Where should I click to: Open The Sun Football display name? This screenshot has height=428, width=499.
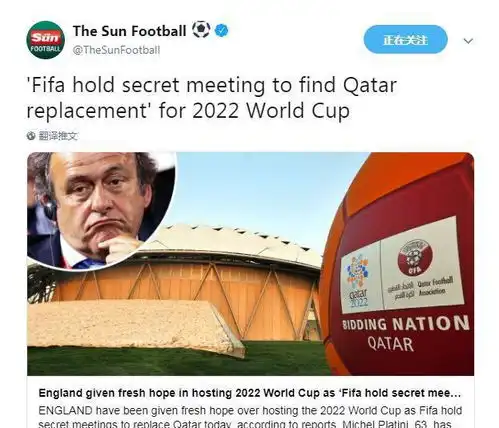click(x=129, y=31)
